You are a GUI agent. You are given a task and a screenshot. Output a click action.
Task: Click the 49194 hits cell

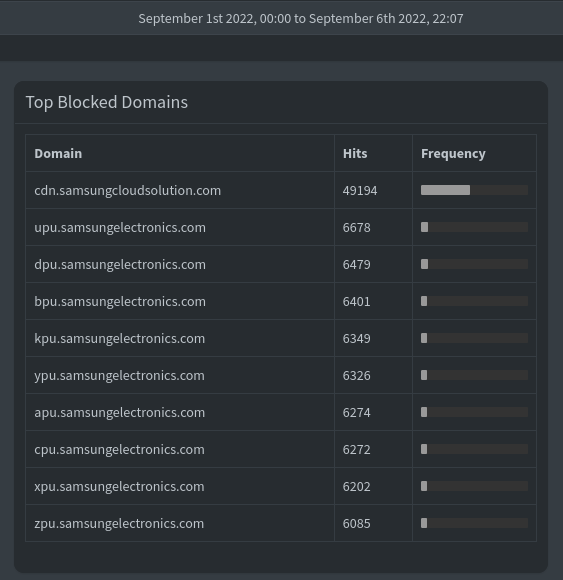(360, 190)
